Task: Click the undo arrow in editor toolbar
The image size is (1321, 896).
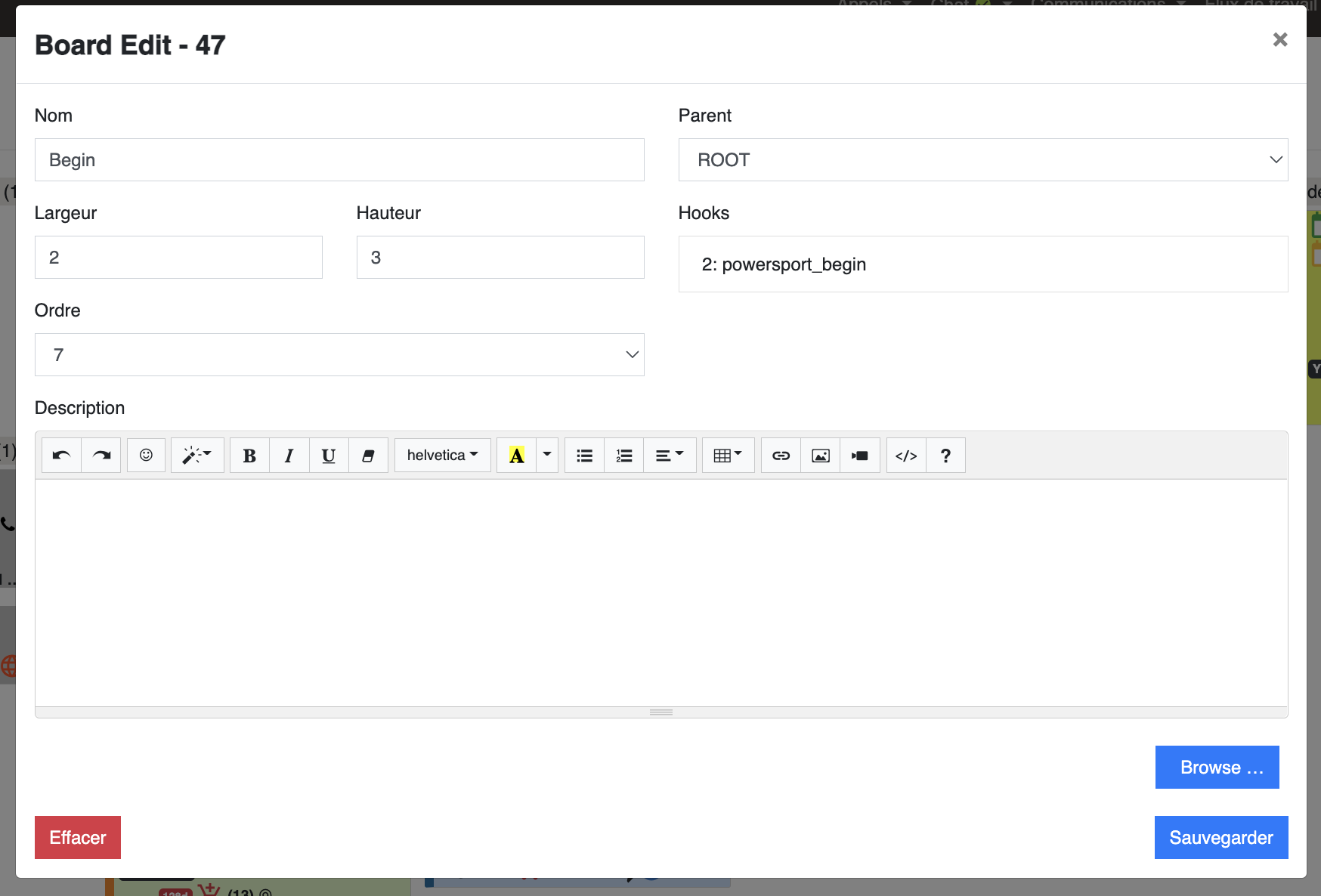Action: [61, 456]
